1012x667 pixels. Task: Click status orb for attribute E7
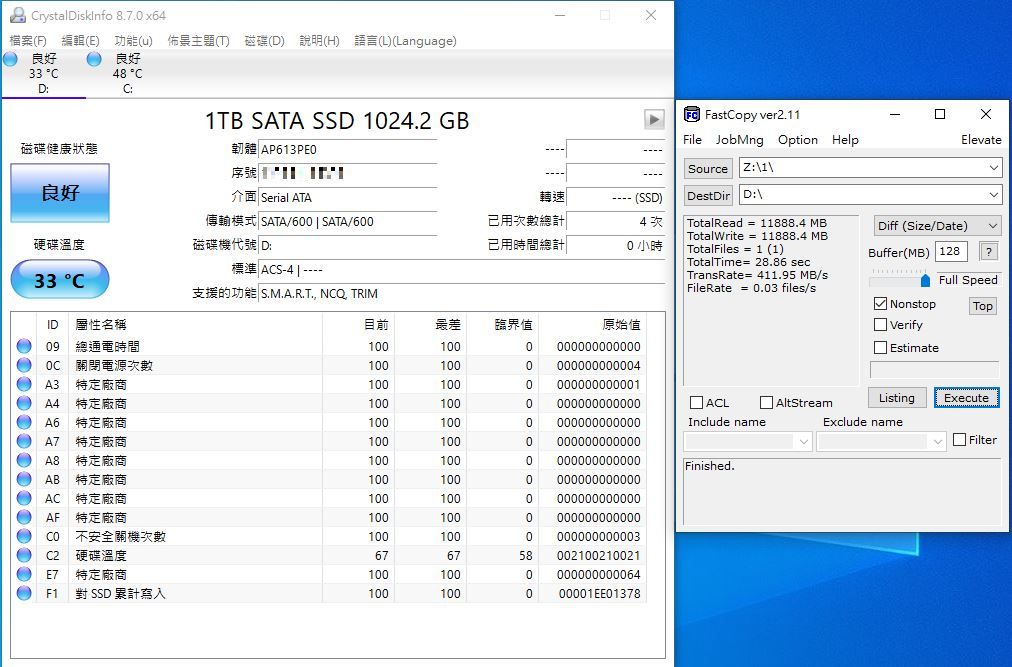click(x=24, y=574)
